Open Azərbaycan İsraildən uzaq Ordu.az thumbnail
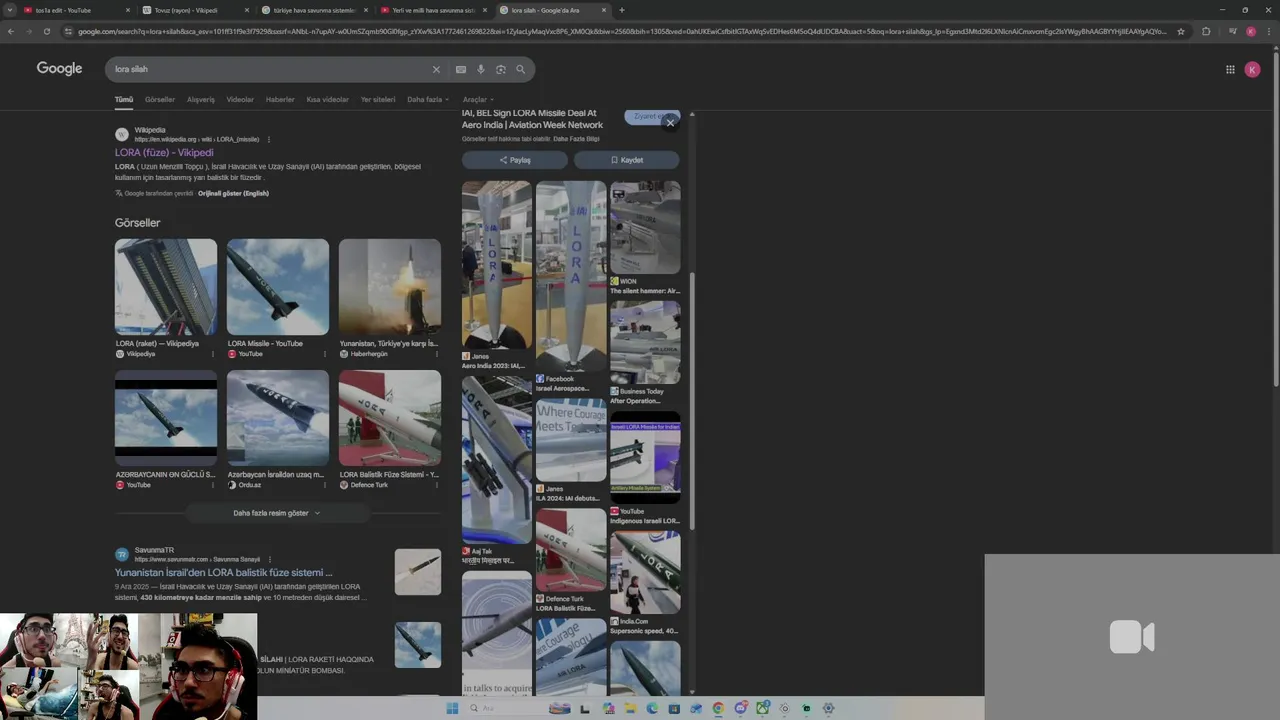The width and height of the screenshot is (1280, 720). point(278,418)
